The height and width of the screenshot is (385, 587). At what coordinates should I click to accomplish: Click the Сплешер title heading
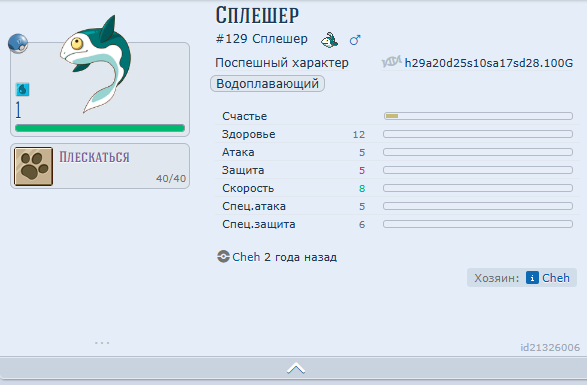pyautogui.click(x=257, y=15)
